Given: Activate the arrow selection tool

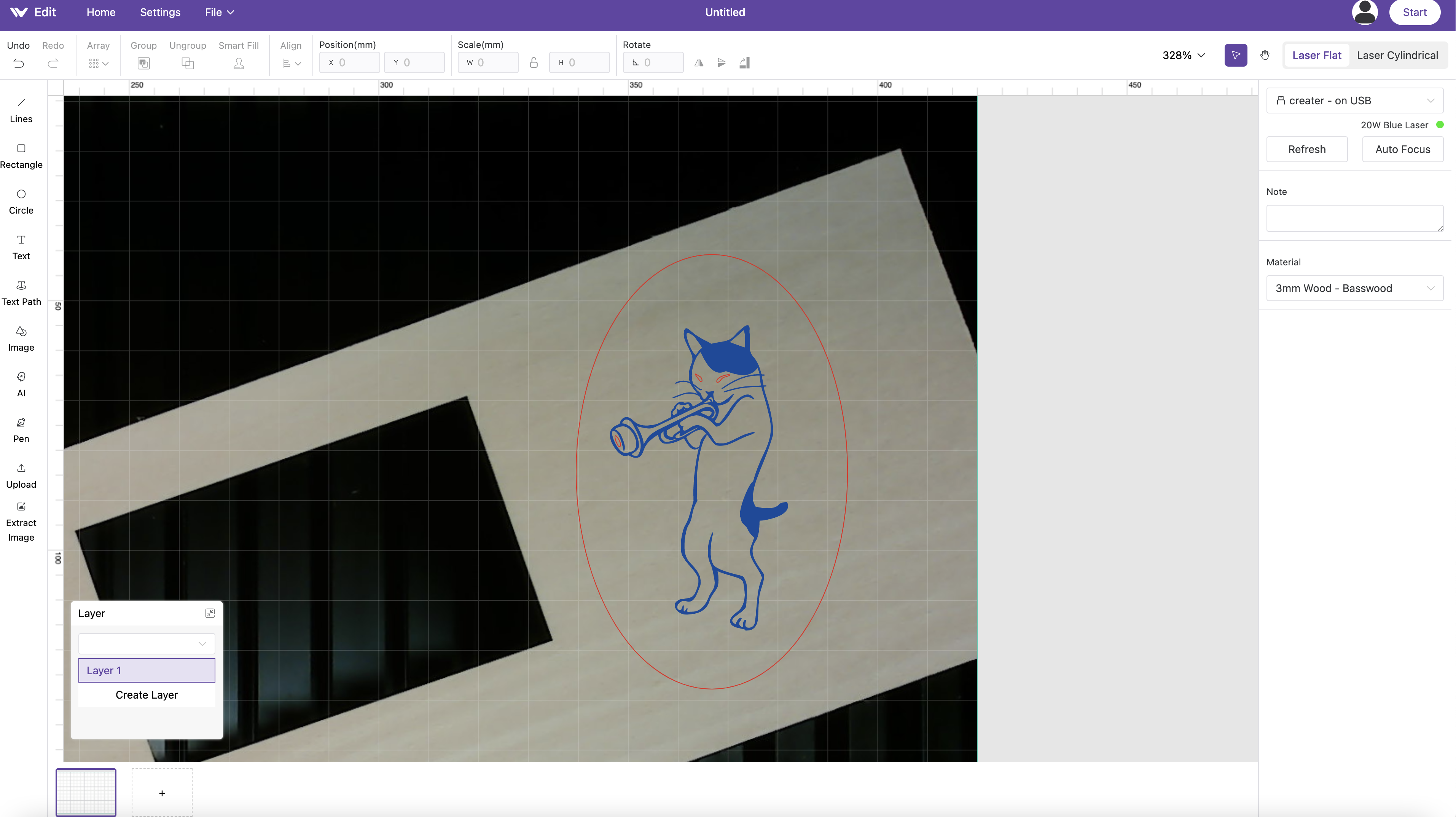Looking at the screenshot, I should coord(1236,55).
